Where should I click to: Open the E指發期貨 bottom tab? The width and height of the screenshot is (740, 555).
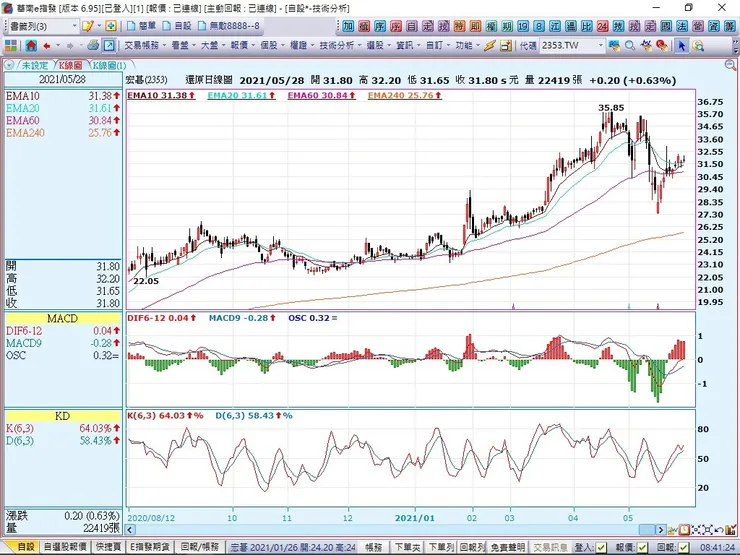pos(150,547)
